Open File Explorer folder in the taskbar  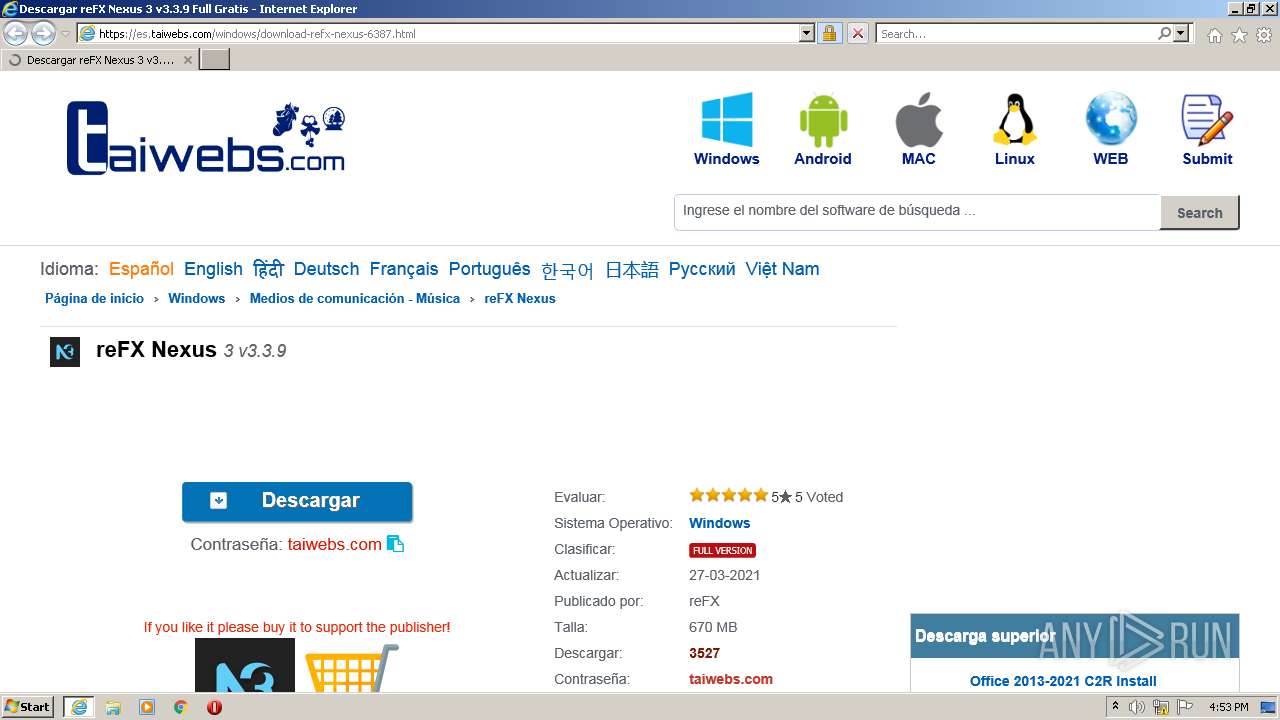(x=113, y=707)
